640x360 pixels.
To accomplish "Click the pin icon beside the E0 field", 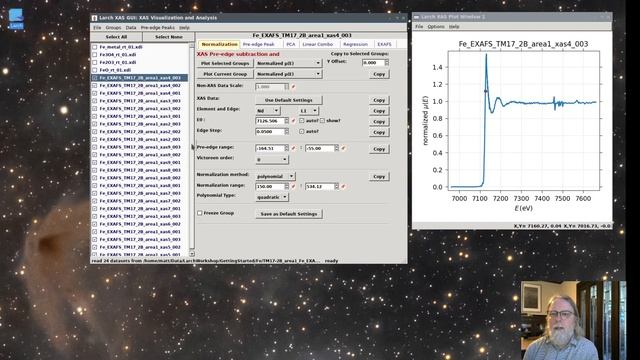I will tap(293, 121).
